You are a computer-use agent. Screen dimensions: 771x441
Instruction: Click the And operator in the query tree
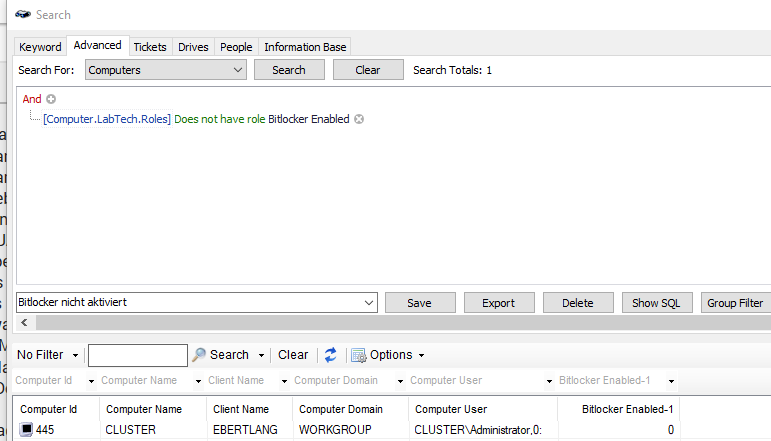[32, 99]
